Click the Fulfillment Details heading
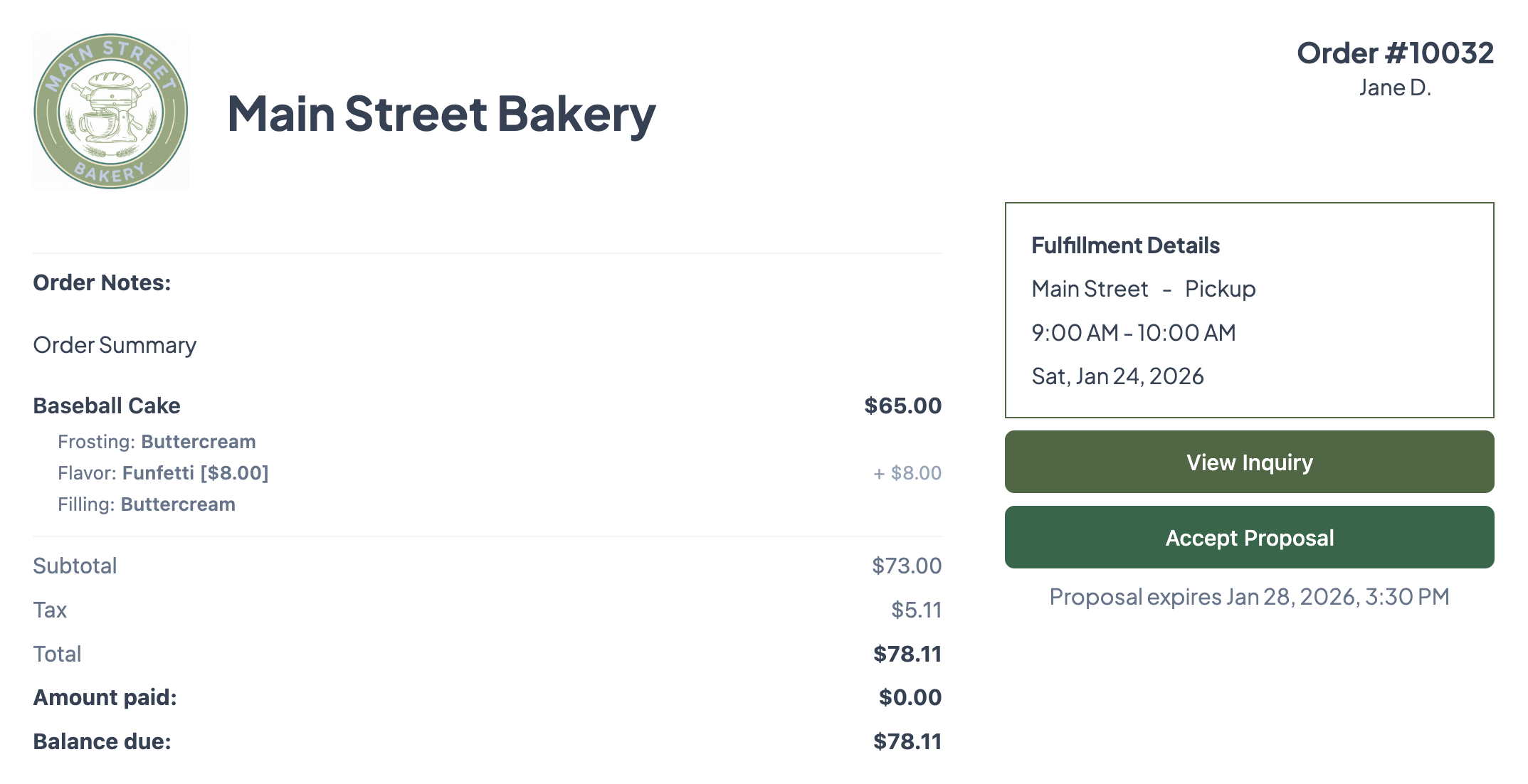The image size is (1528, 784). [x=1125, y=245]
